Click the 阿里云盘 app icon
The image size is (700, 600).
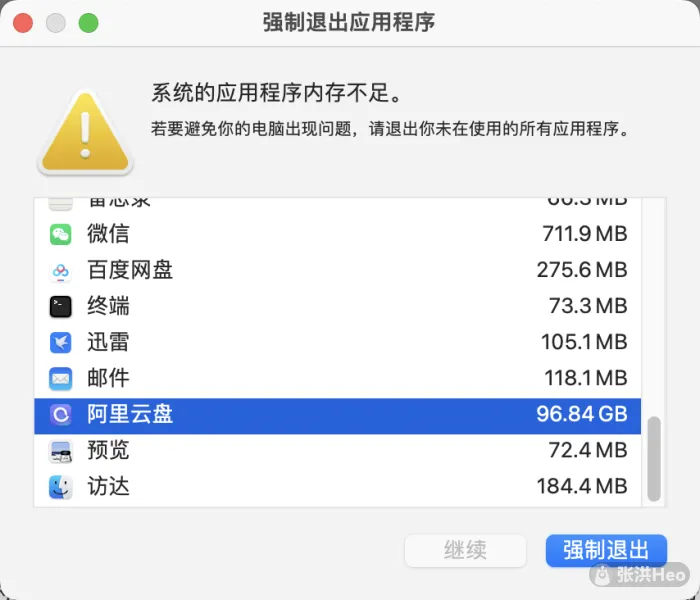tap(60, 415)
